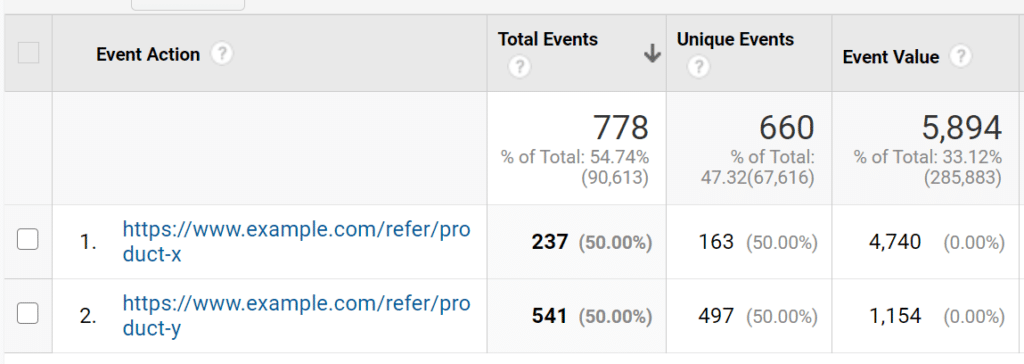Open help icon under Unique Events header
The height and width of the screenshot is (364, 1024).
(x=698, y=67)
